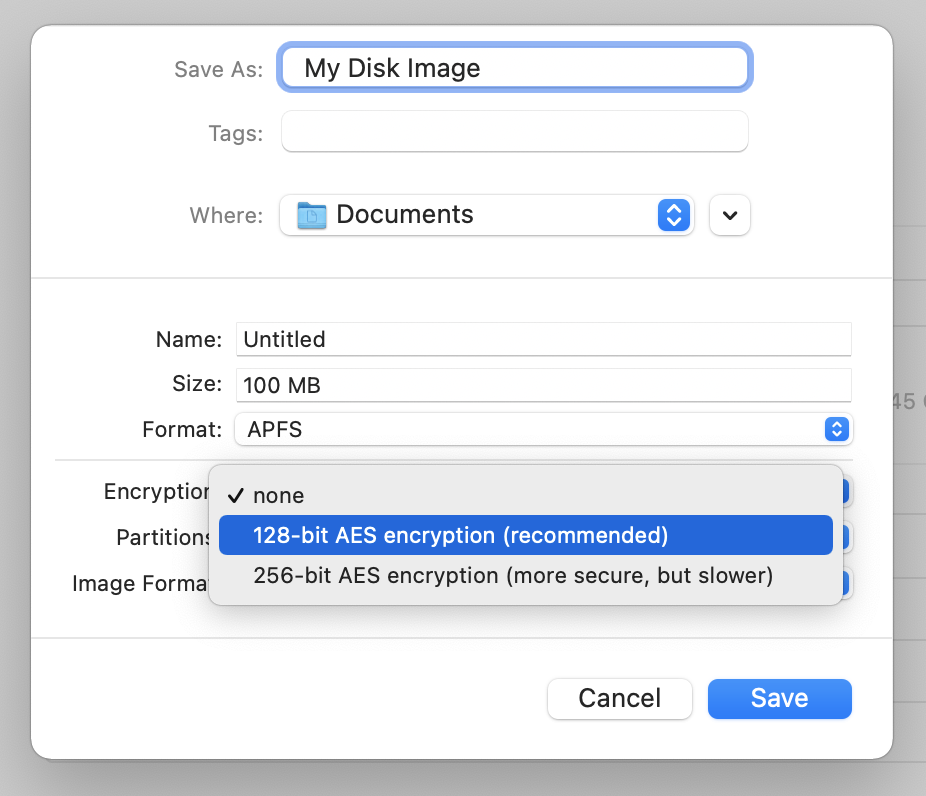
Task: Click the Partitions popup arrows edge
Action: 846,537
